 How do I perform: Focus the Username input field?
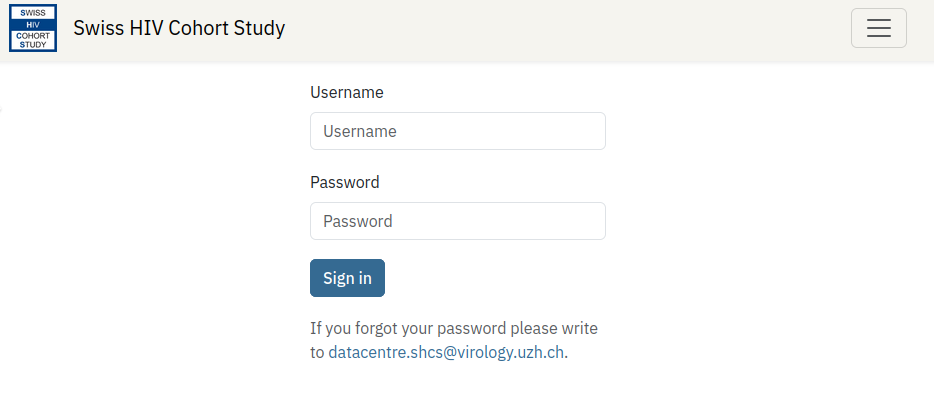pos(457,131)
